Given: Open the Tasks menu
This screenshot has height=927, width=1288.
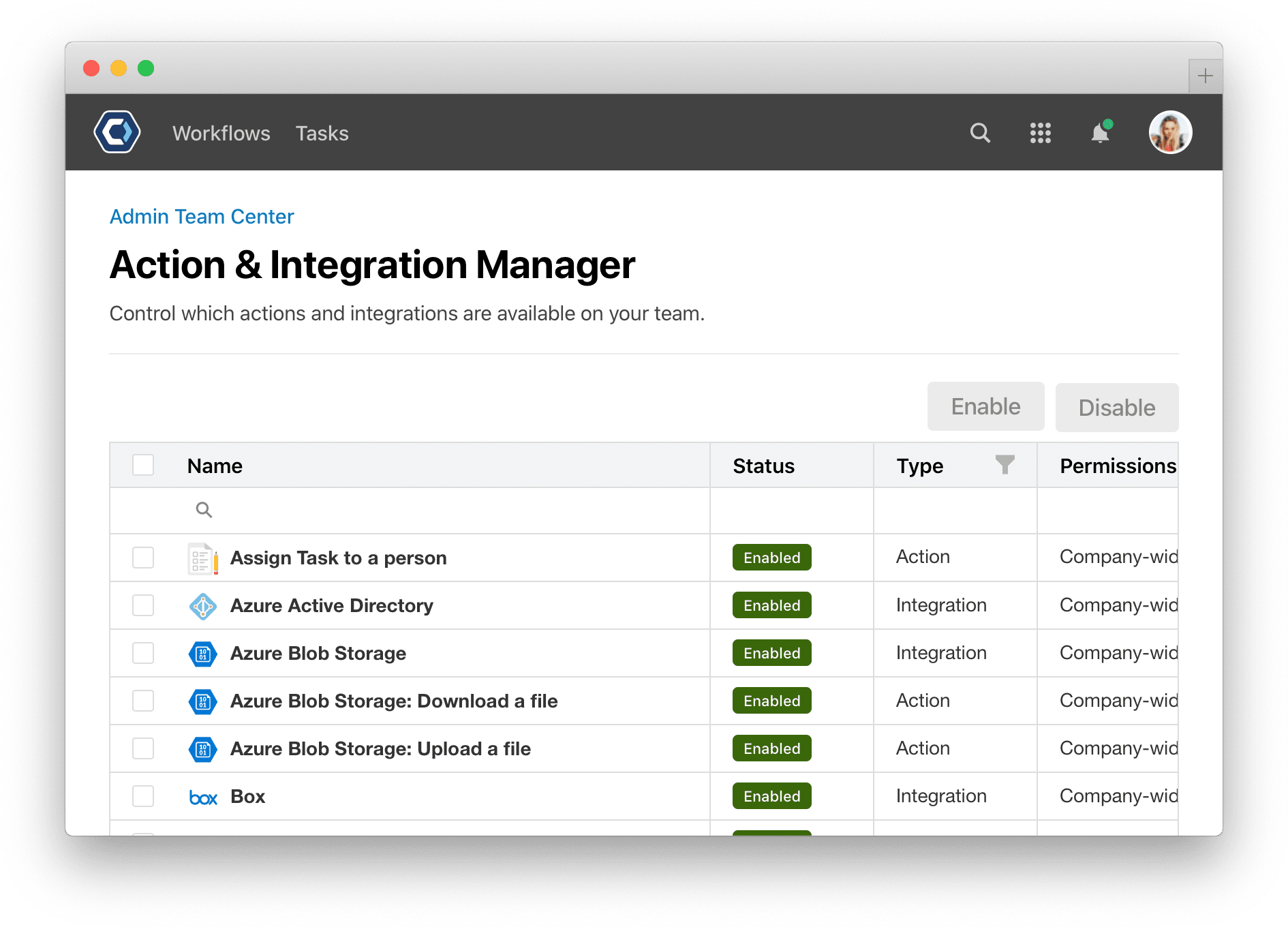Looking at the screenshot, I should tap(322, 133).
